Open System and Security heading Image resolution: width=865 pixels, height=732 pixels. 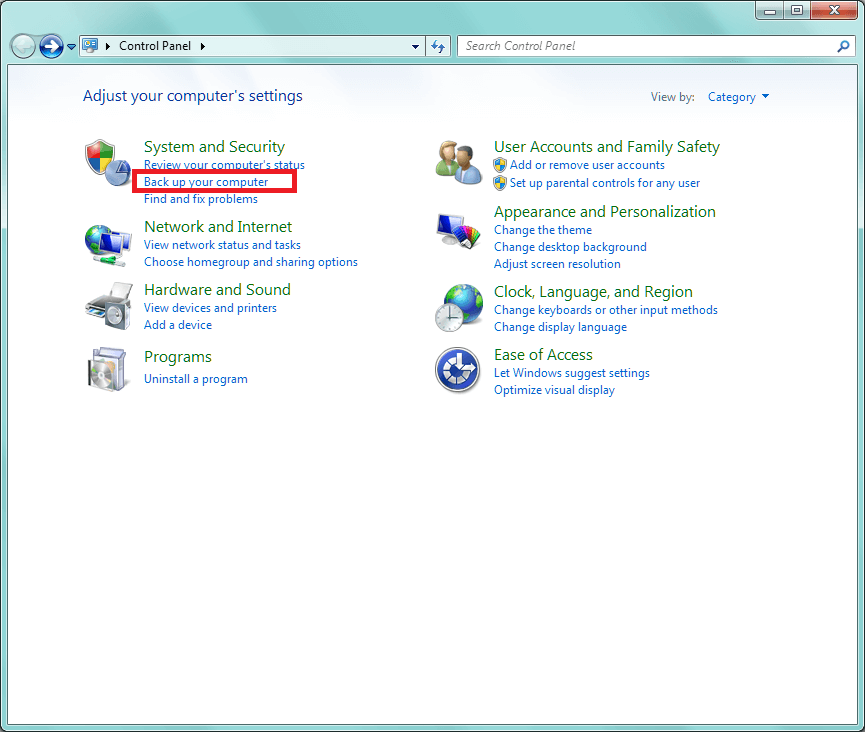(214, 147)
